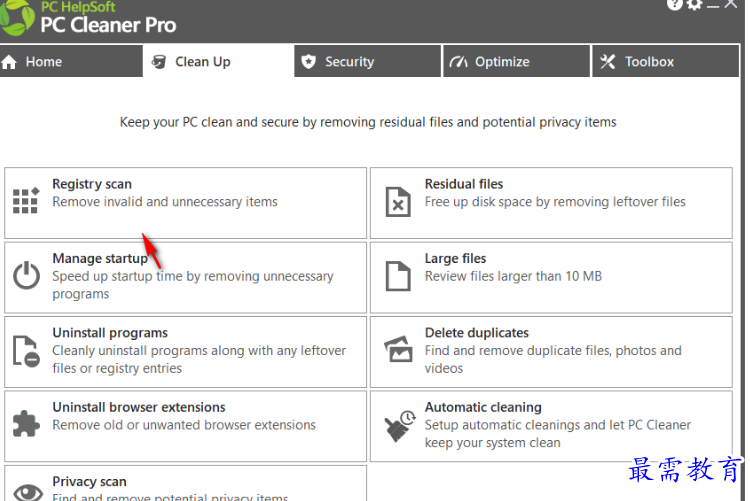750x501 pixels.
Task: Open Residual files tile
Action: pos(551,203)
